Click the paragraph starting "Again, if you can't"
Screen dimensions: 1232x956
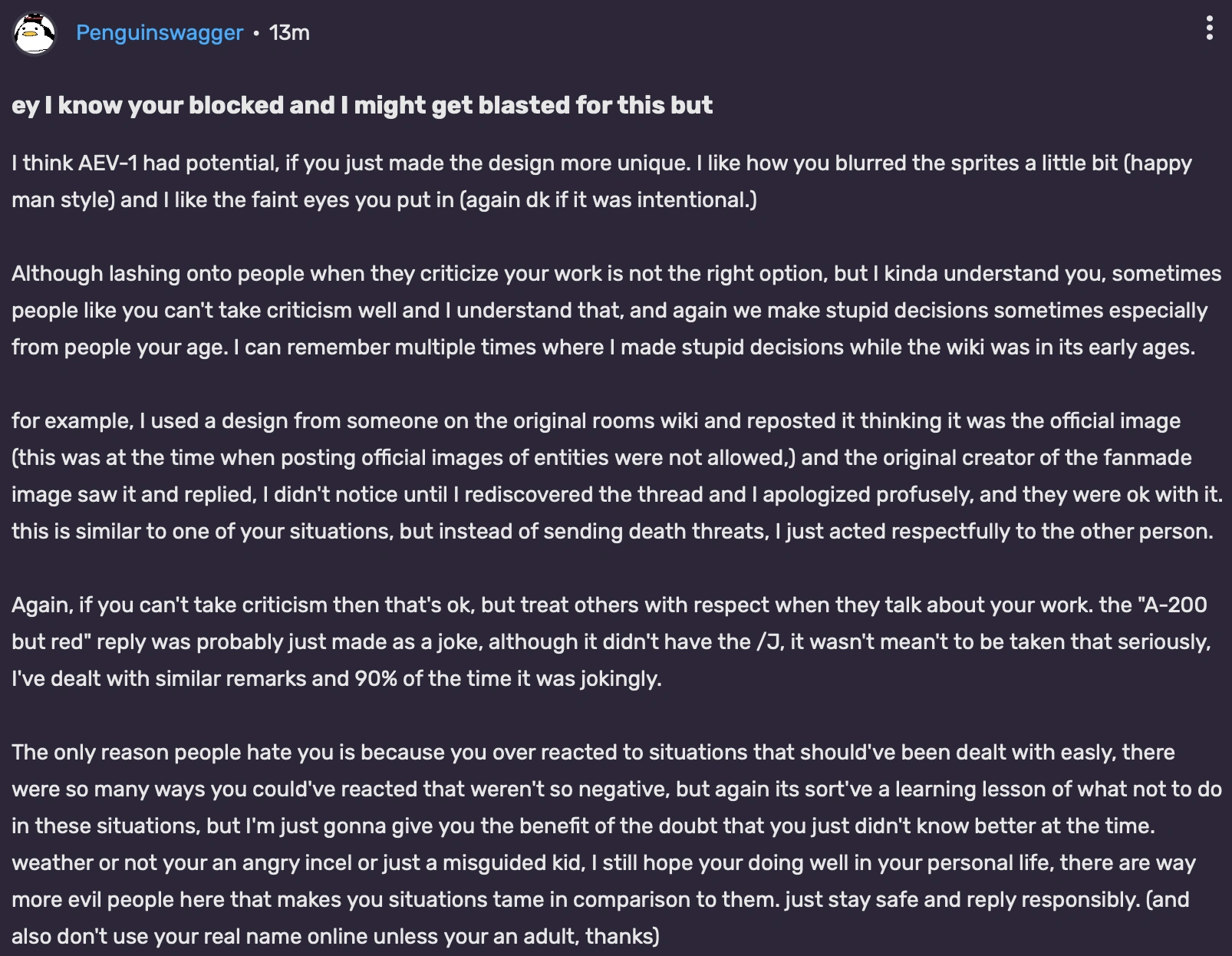click(x=614, y=642)
